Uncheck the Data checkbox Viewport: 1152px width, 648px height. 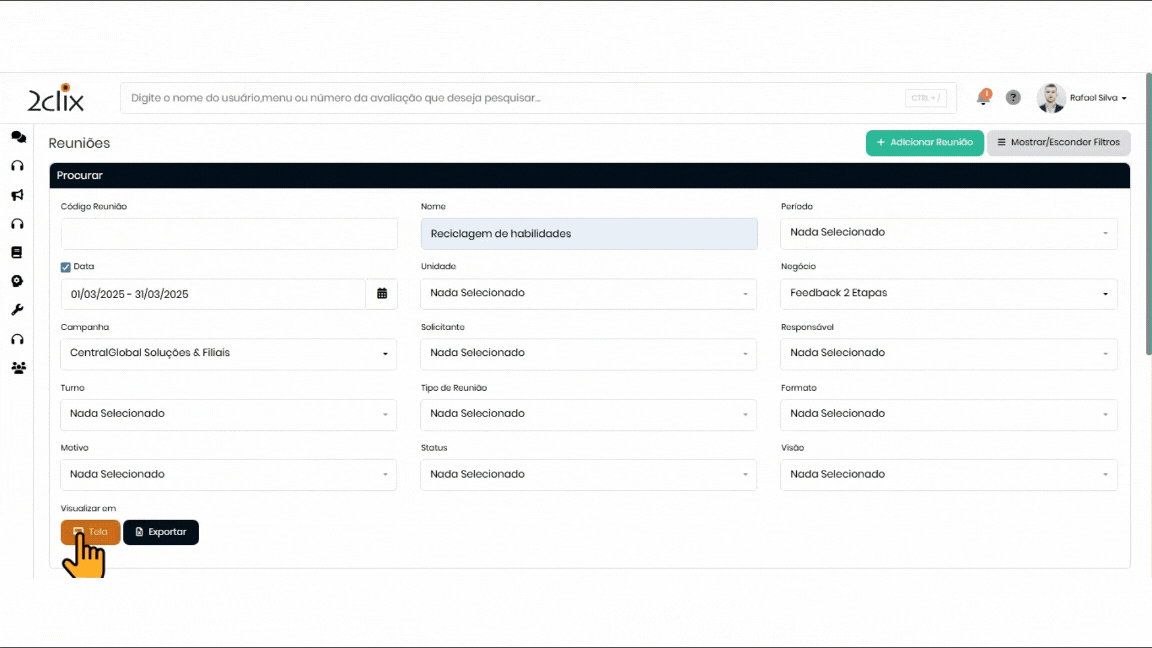click(66, 267)
